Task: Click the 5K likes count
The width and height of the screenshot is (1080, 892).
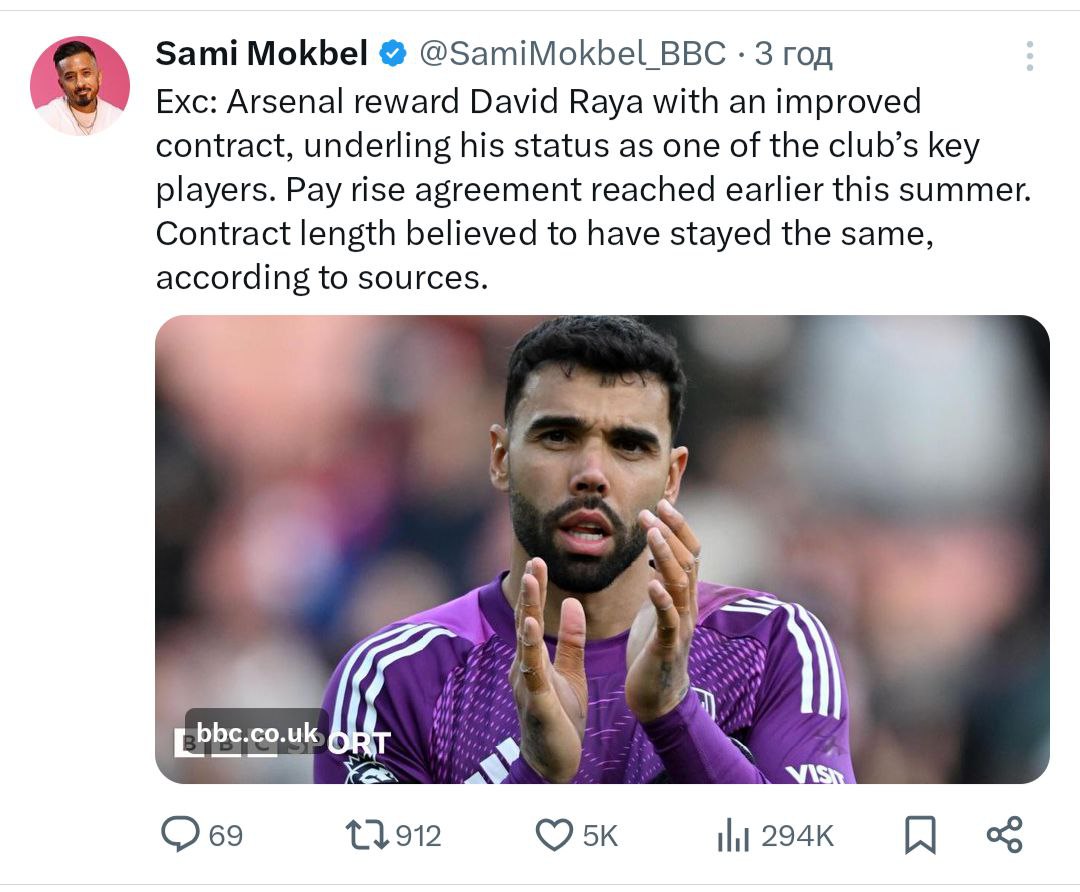Action: [600, 836]
